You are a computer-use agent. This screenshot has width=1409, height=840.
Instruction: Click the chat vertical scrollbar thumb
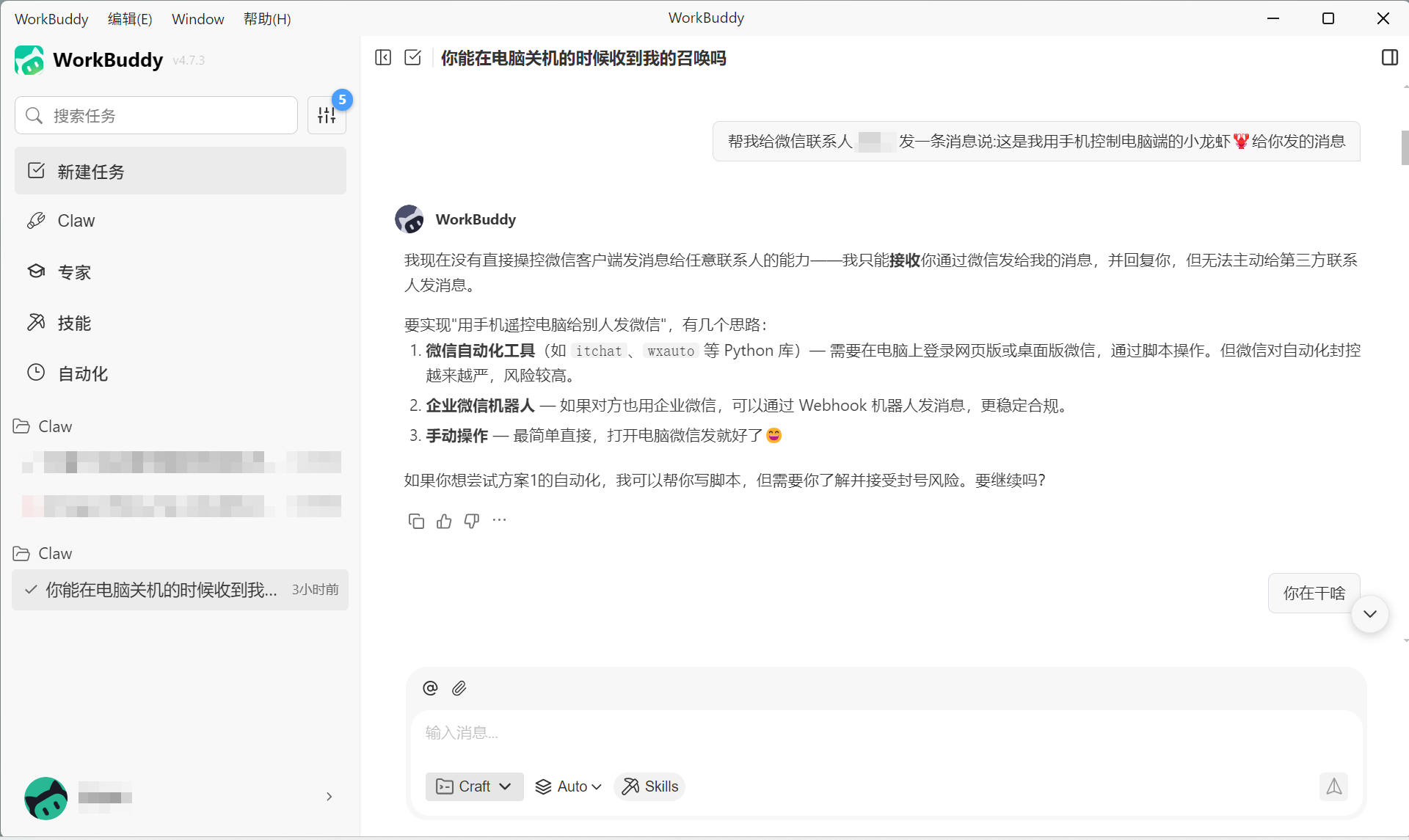1405,147
